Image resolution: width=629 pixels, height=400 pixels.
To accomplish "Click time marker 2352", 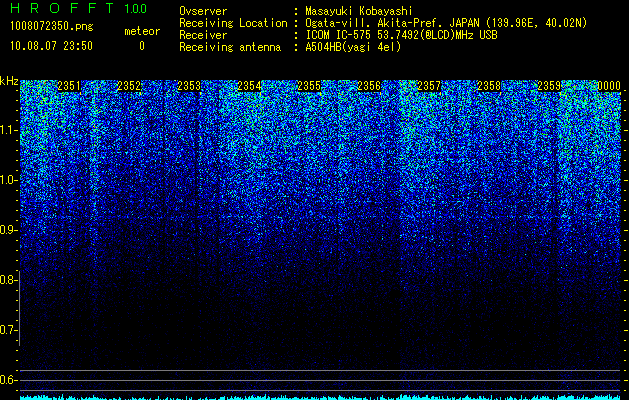I will (x=129, y=86).
